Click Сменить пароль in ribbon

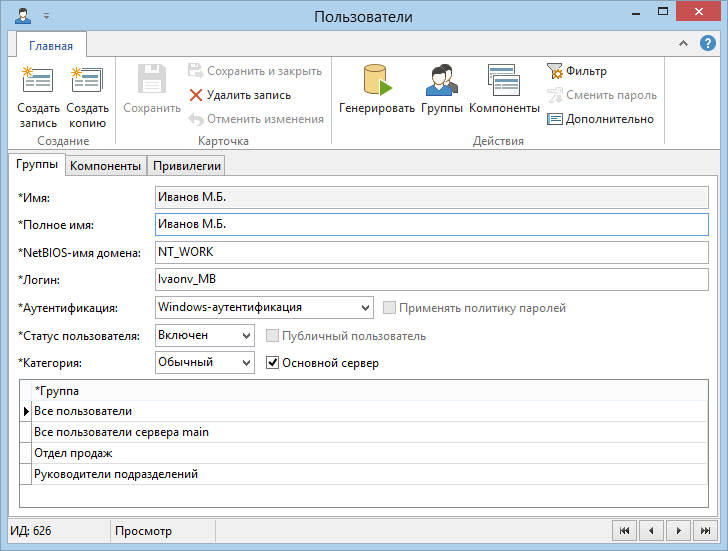click(602, 95)
